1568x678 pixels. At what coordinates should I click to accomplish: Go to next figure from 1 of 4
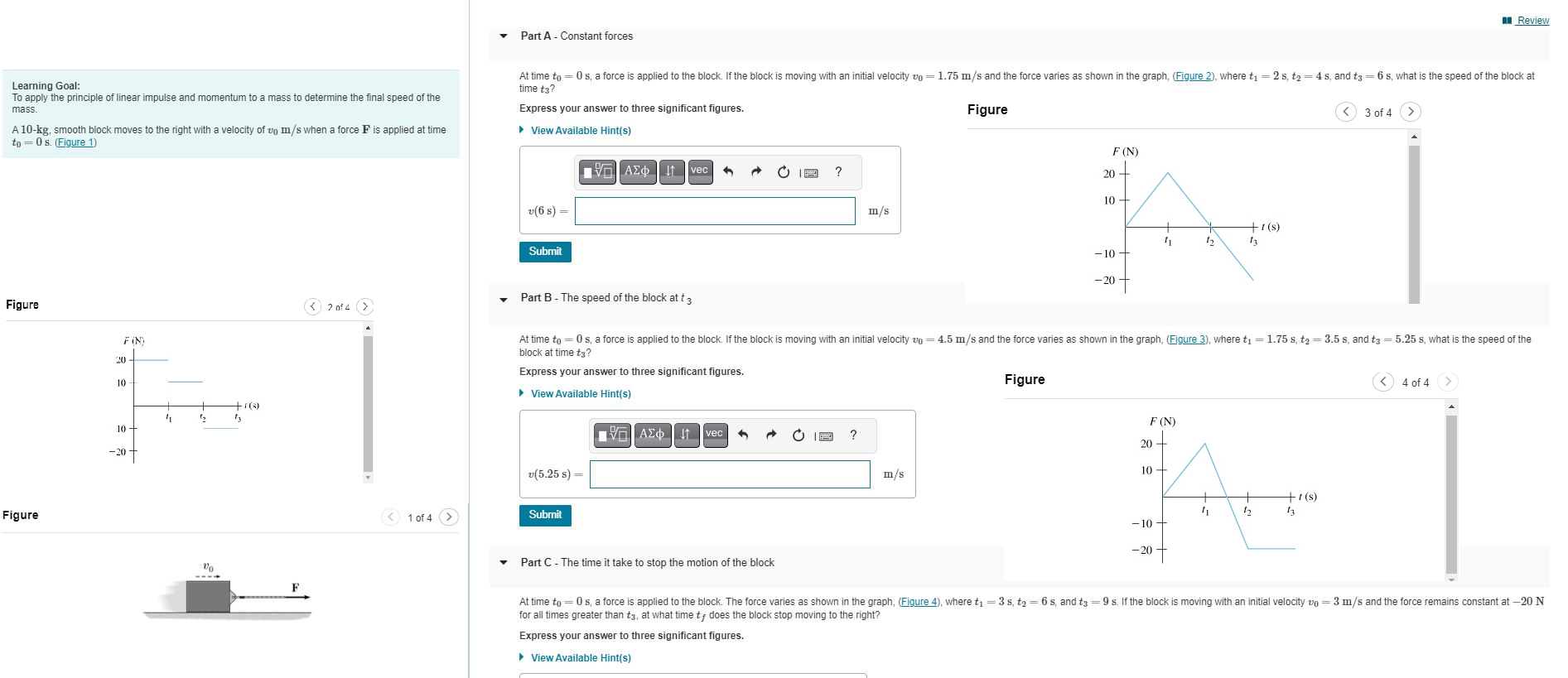click(448, 517)
